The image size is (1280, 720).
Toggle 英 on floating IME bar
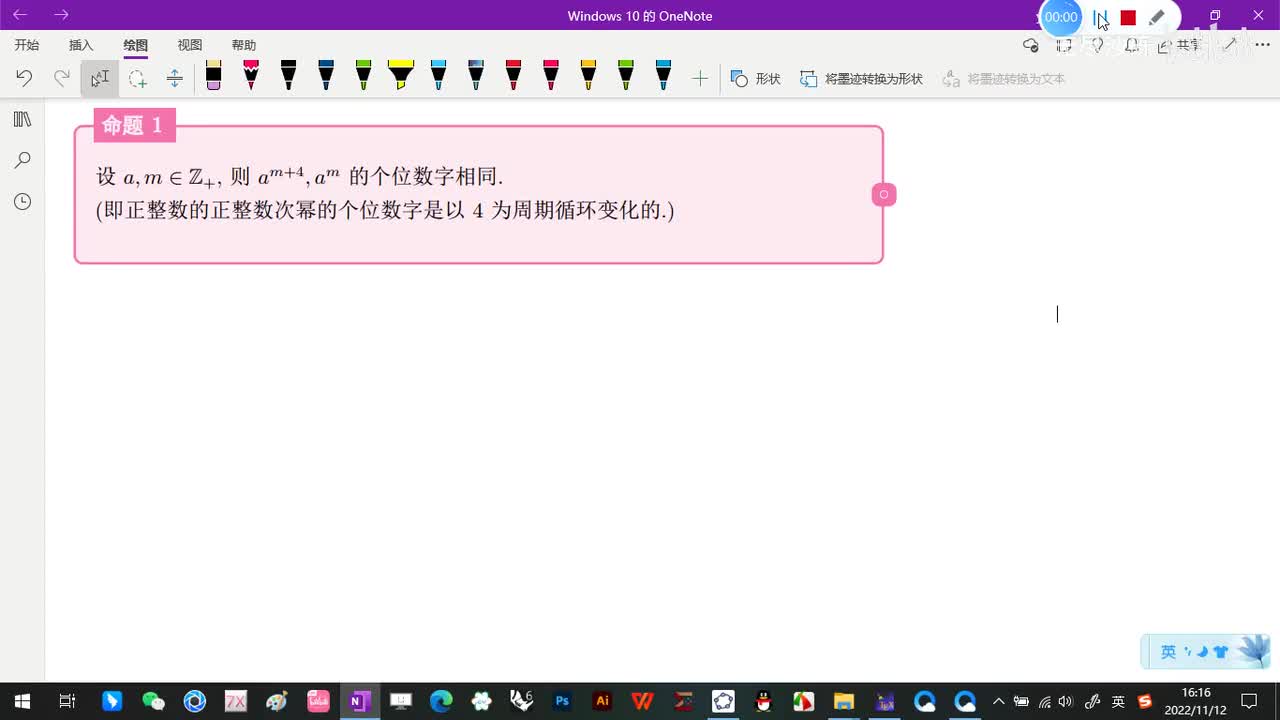pyautogui.click(x=1168, y=652)
